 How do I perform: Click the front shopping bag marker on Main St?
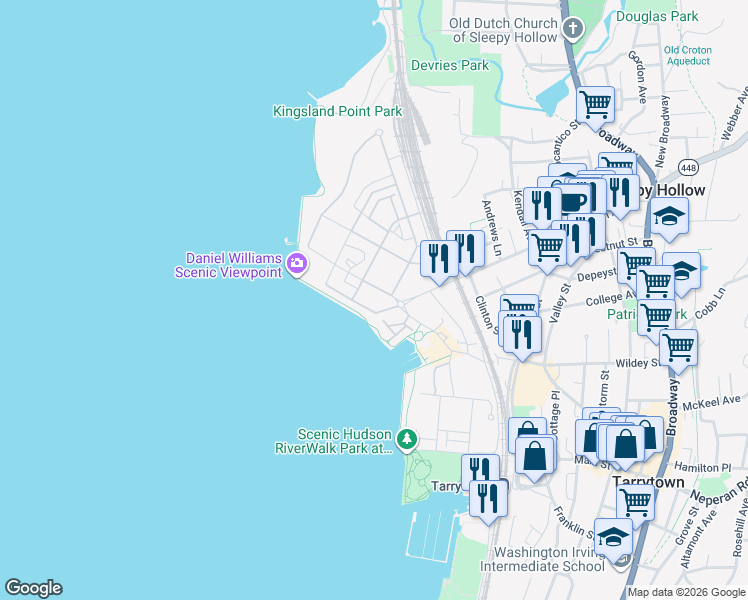(x=625, y=445)
